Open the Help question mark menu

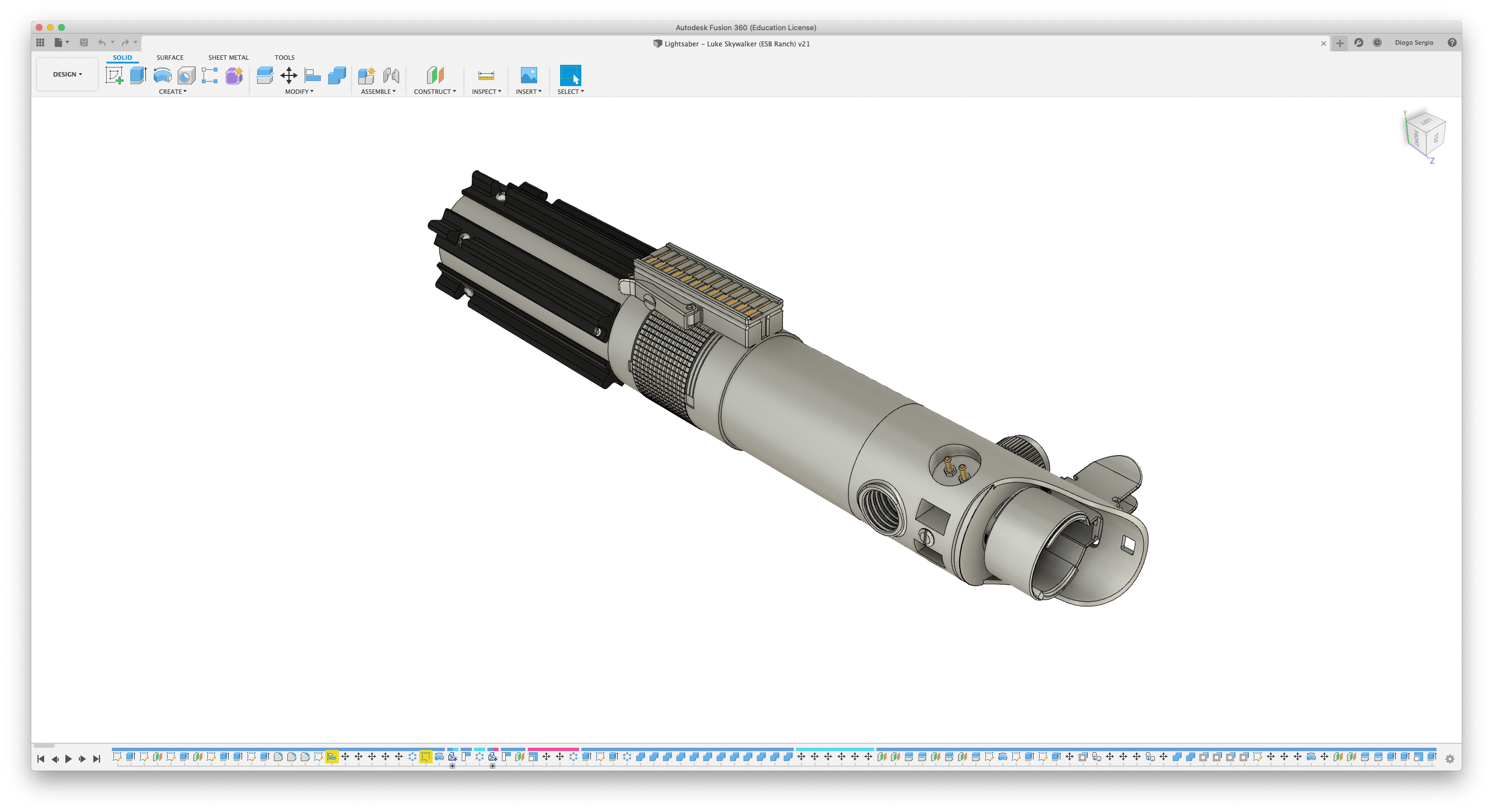[x=1451, y=43]
